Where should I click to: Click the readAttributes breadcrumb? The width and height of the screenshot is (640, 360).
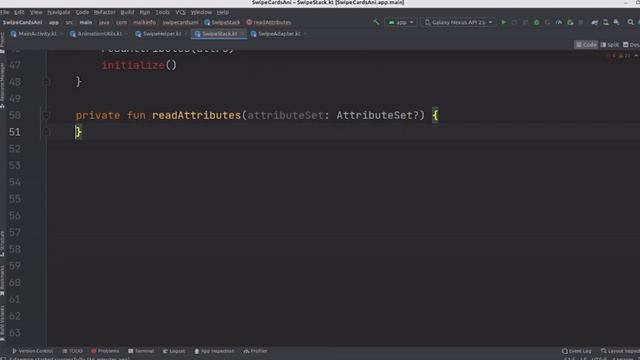click(x=269, y=22)
